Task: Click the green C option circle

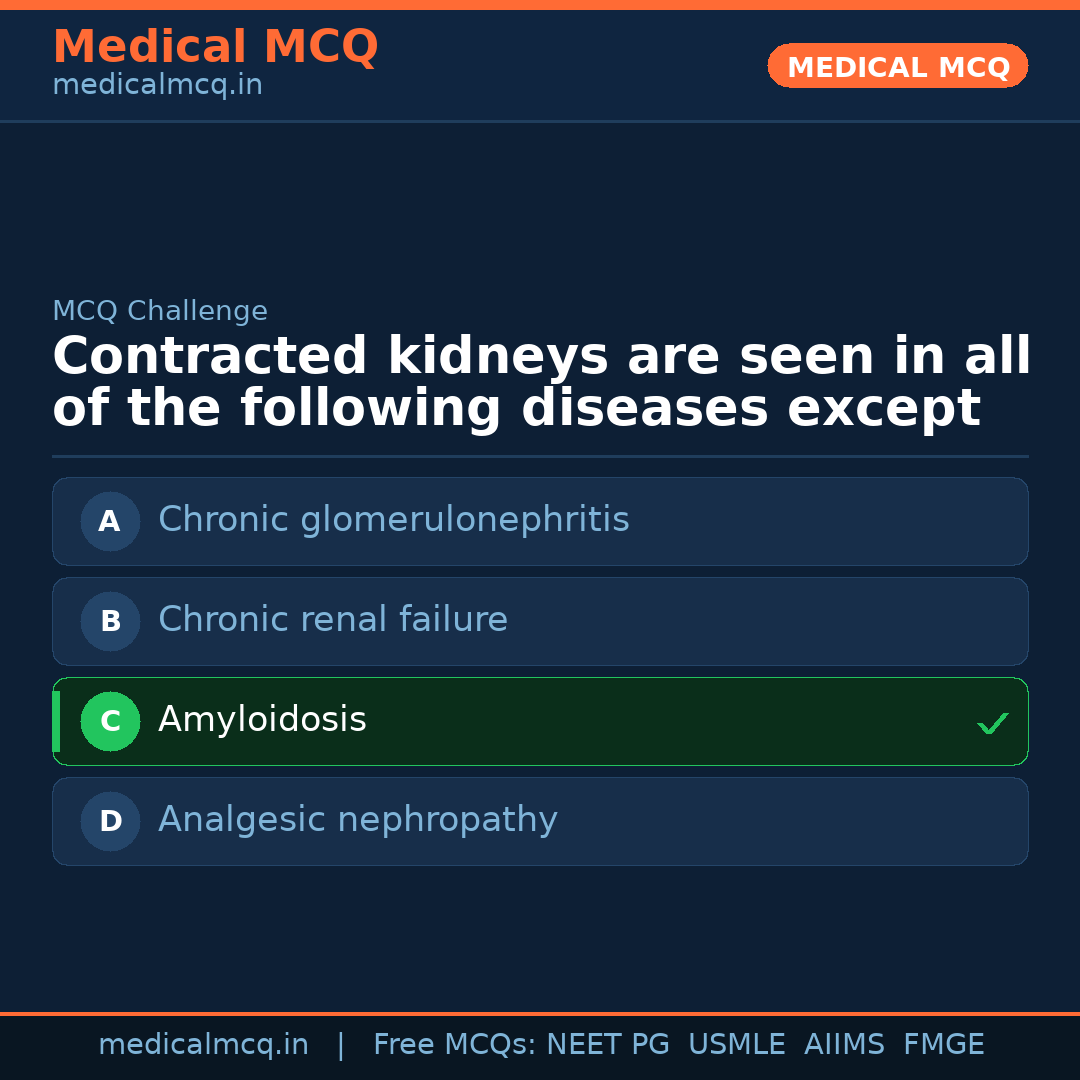Action: 110,721
